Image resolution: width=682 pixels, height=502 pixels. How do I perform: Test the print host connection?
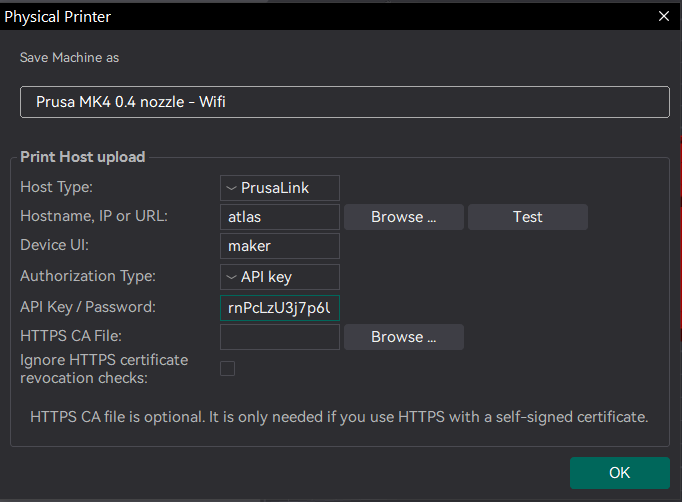[x=527, y=217]
